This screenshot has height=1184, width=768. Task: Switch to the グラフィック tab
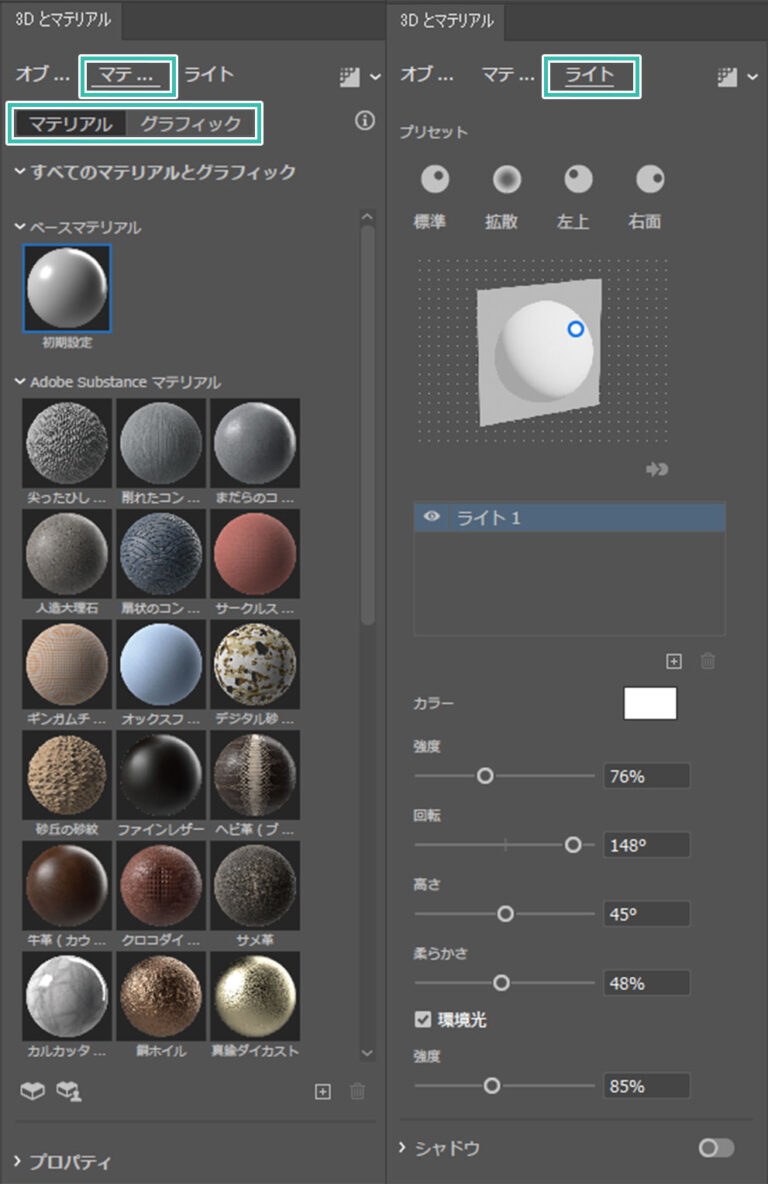(x=190, y=124)
